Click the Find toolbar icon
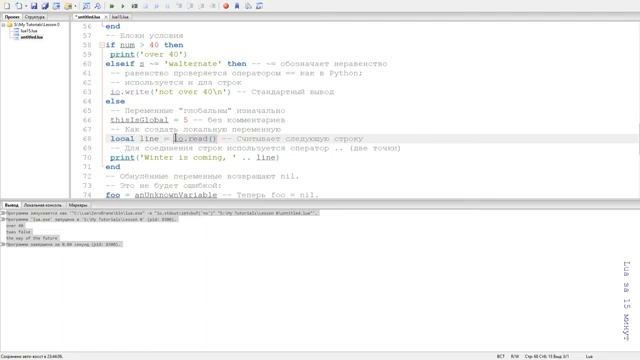This screenshot has width=640, height=360. (86, 6)
